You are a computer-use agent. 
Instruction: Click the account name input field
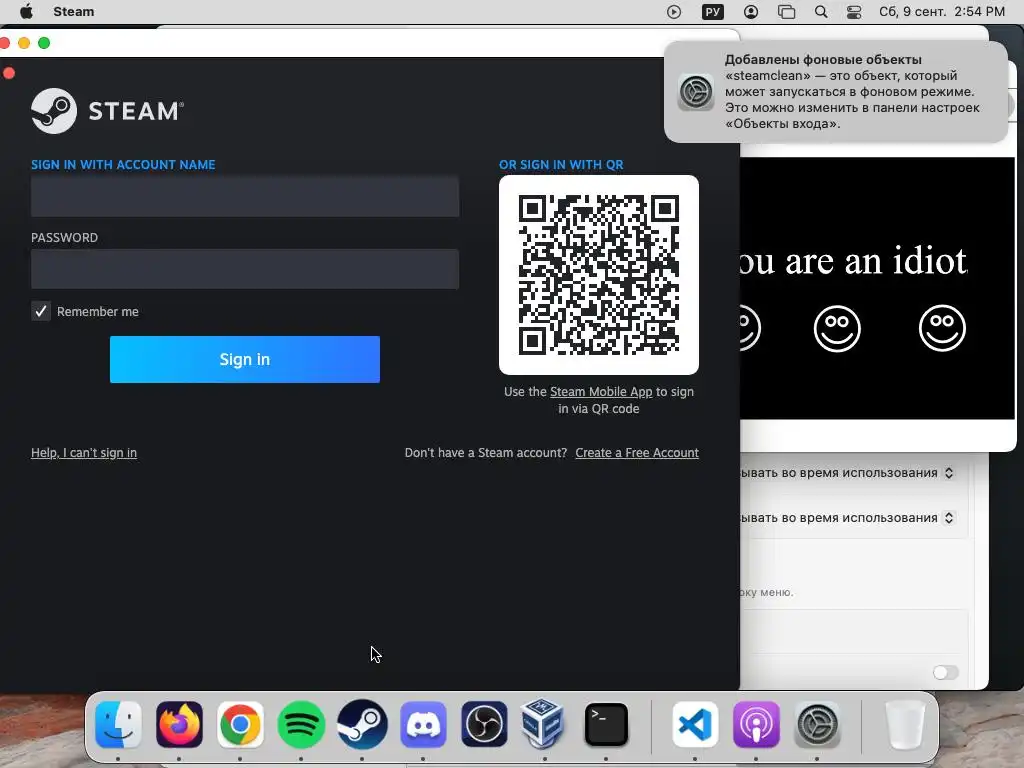click(x=245, y=196)
